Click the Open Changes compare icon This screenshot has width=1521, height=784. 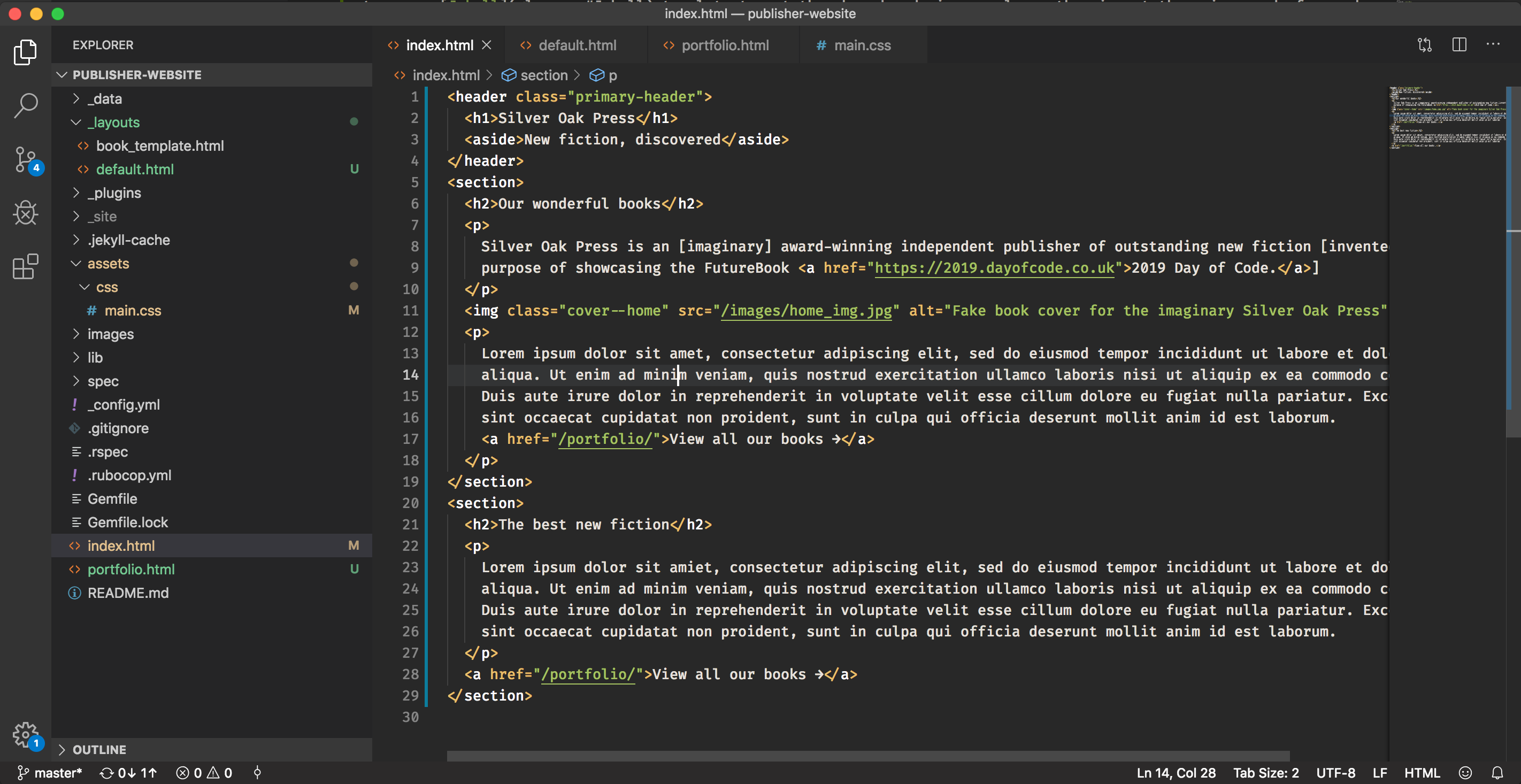(x=1425, y=45)
